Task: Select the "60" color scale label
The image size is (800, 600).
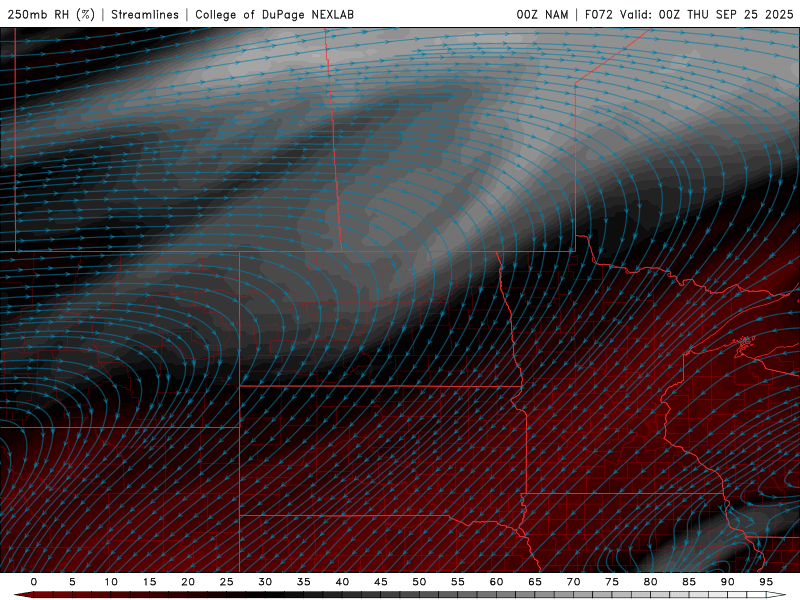Action: click(496, 582)
